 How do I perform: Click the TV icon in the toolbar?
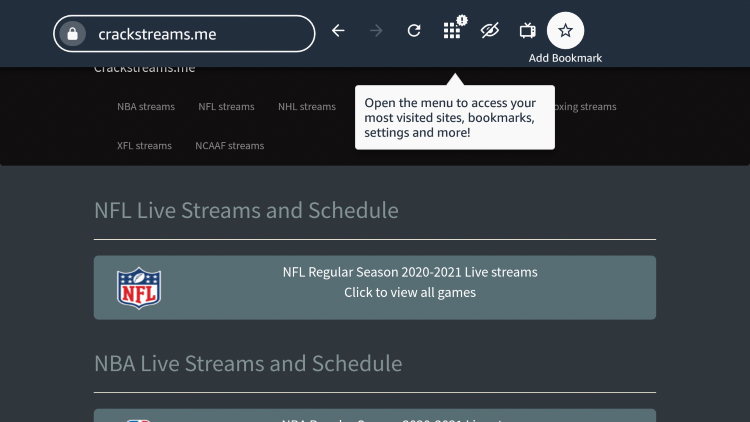528,31
